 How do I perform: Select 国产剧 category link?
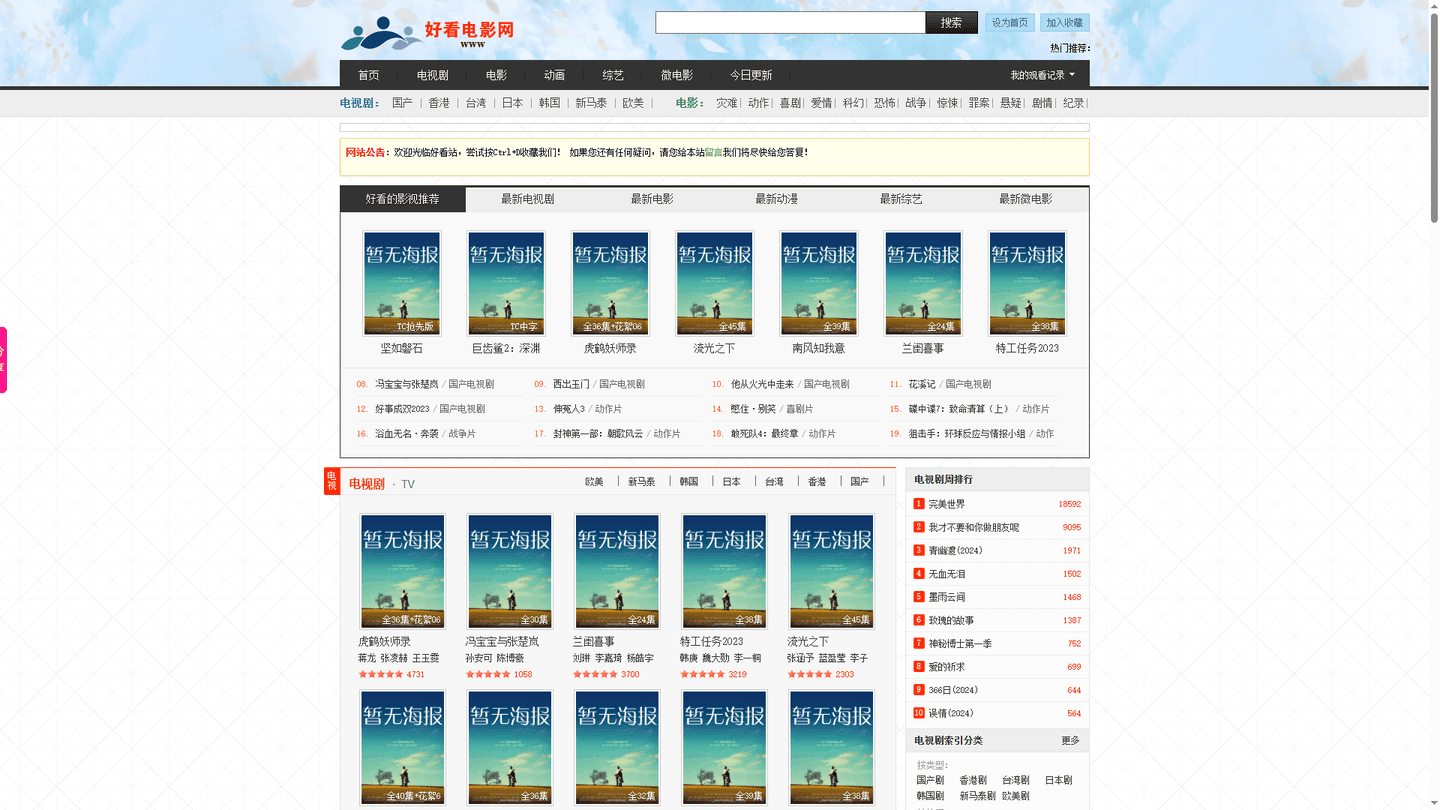click(x=930, y=780)
